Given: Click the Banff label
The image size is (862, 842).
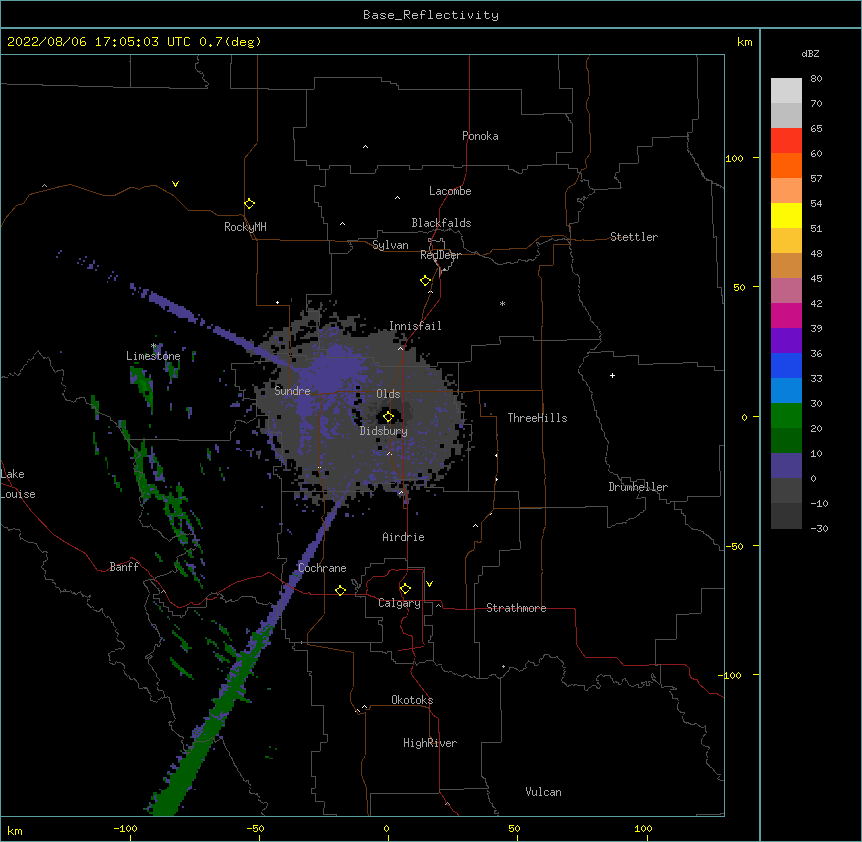Looking at the screenshot, I should (x=124, y=567).
